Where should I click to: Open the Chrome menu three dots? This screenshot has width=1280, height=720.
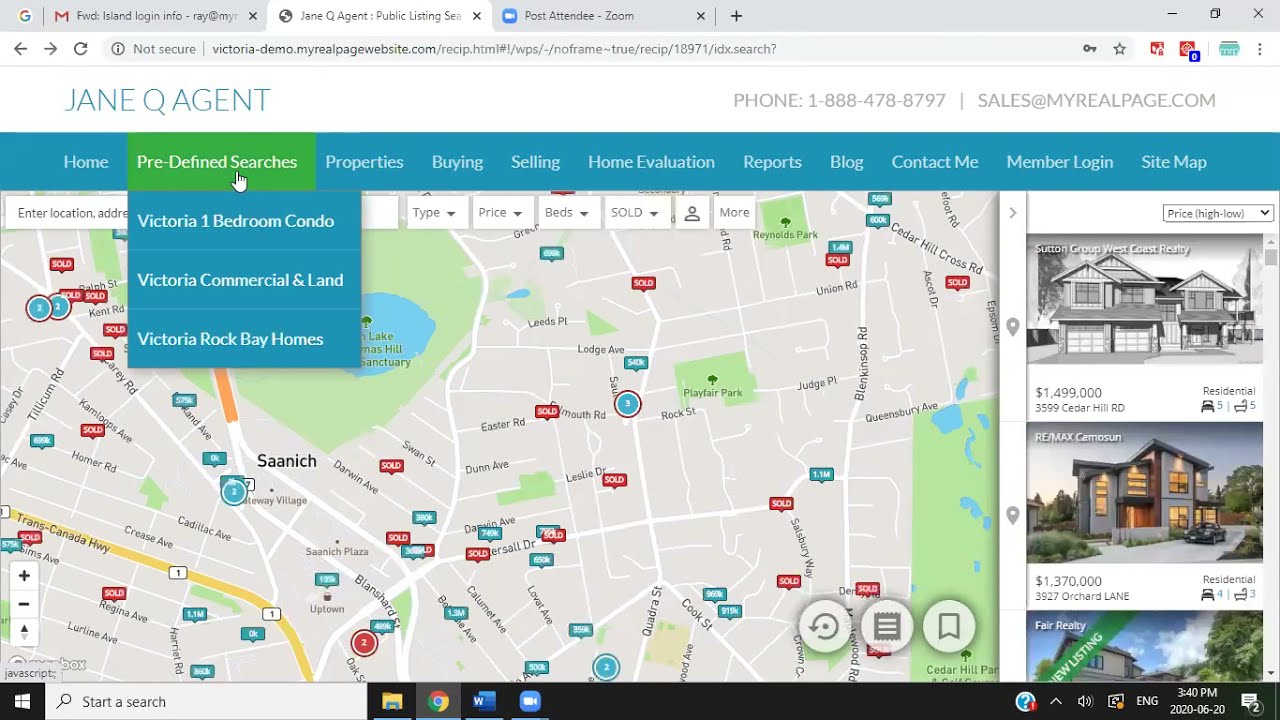[1260, 49]
